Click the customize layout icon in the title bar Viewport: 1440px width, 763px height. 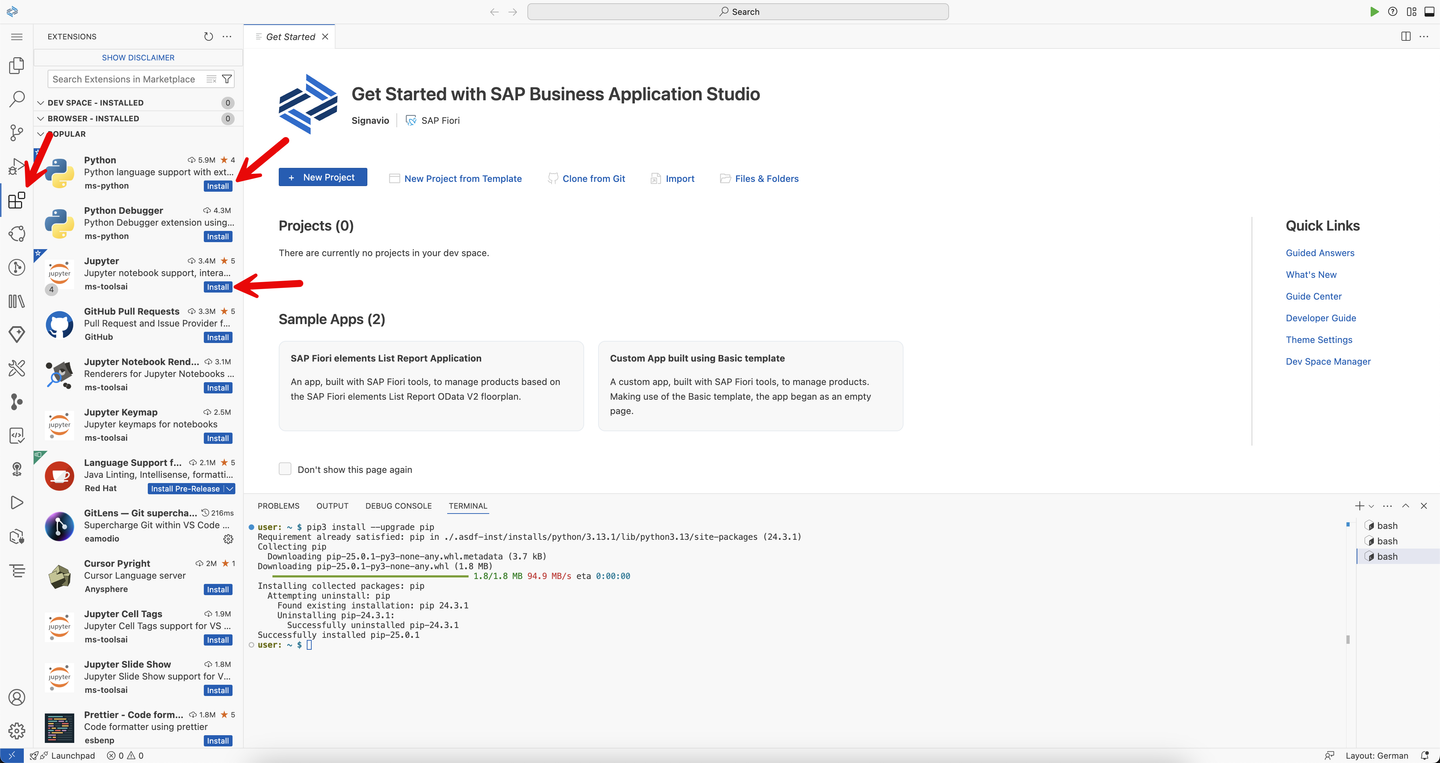click(1411, 12)
